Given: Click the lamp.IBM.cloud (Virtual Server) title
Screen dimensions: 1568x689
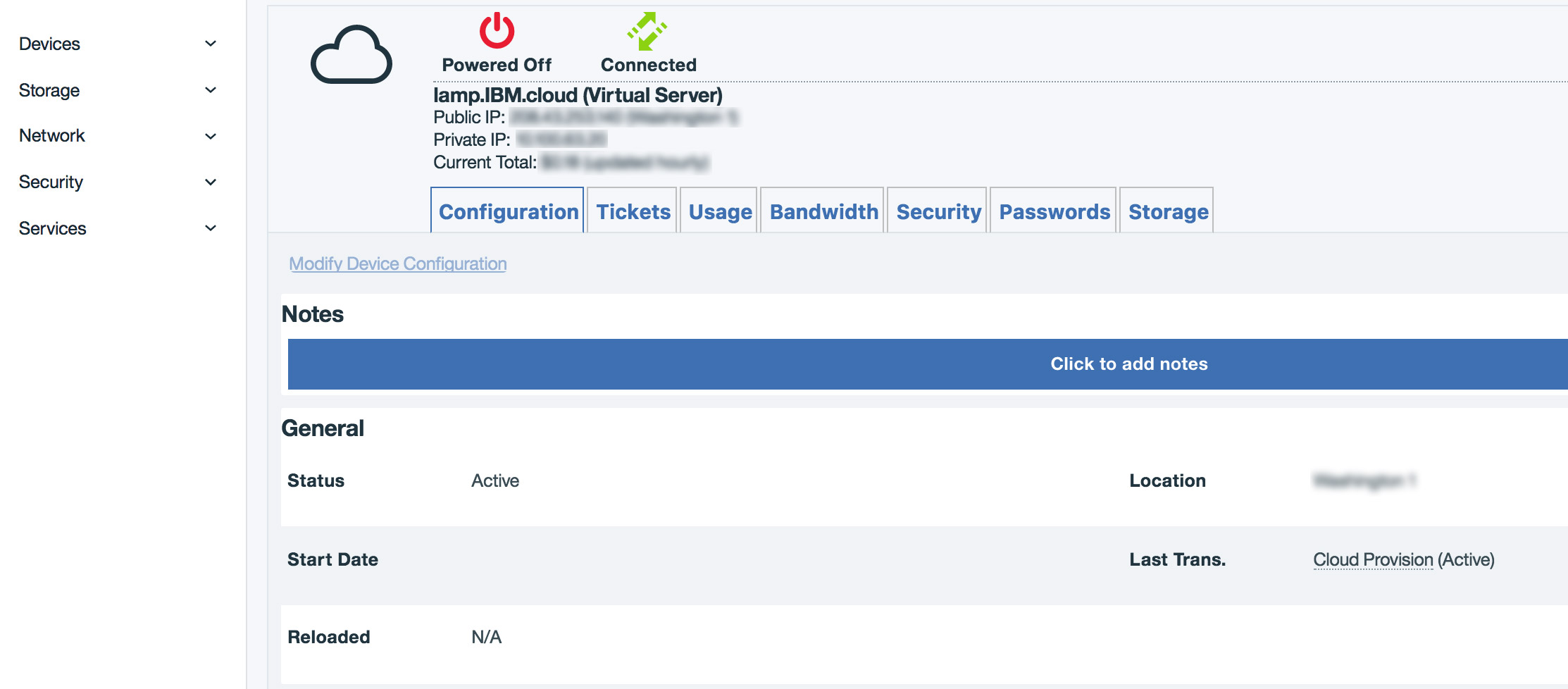Looking at the screenshot, I should [578, 95].
